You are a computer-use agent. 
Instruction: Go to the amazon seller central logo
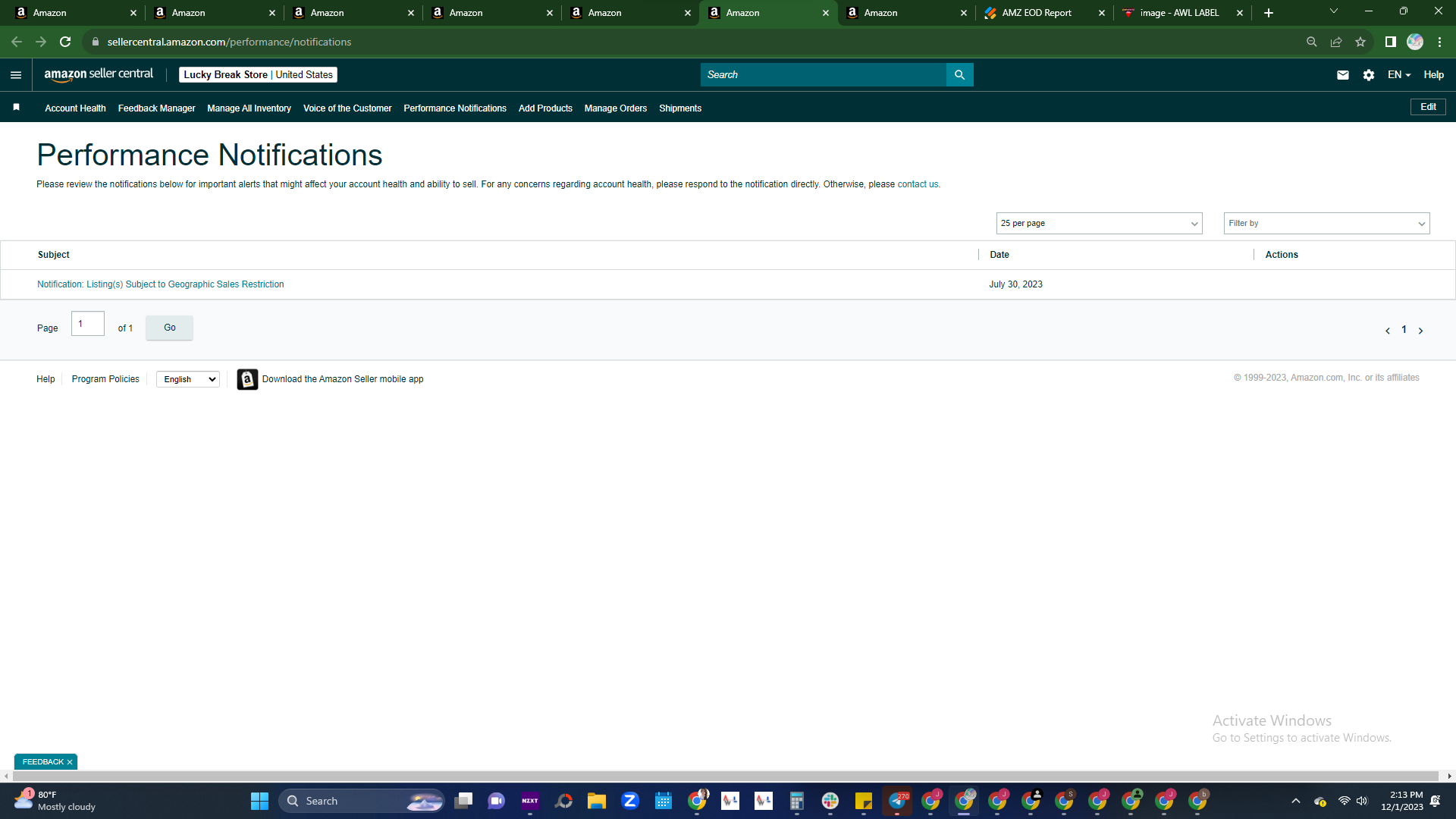tap(99, 74)
